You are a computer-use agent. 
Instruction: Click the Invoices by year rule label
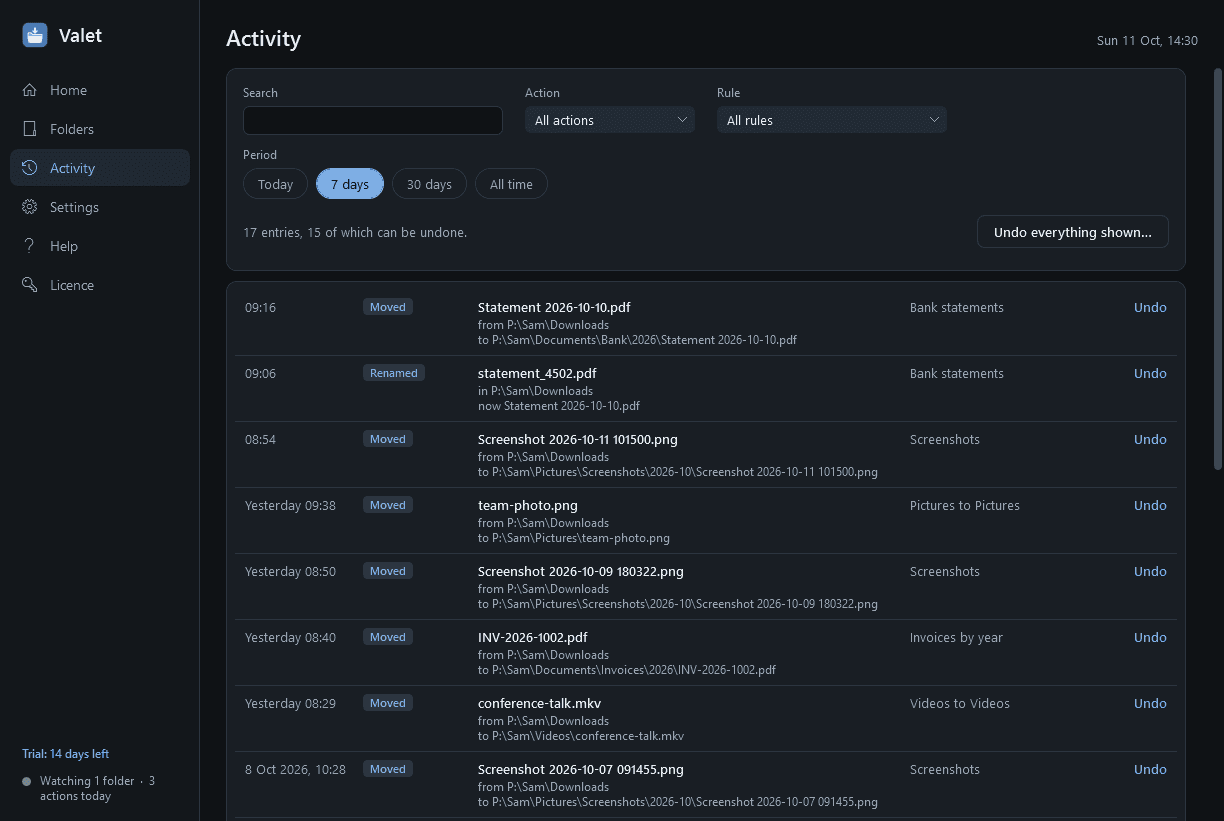(x=956, y=637)
